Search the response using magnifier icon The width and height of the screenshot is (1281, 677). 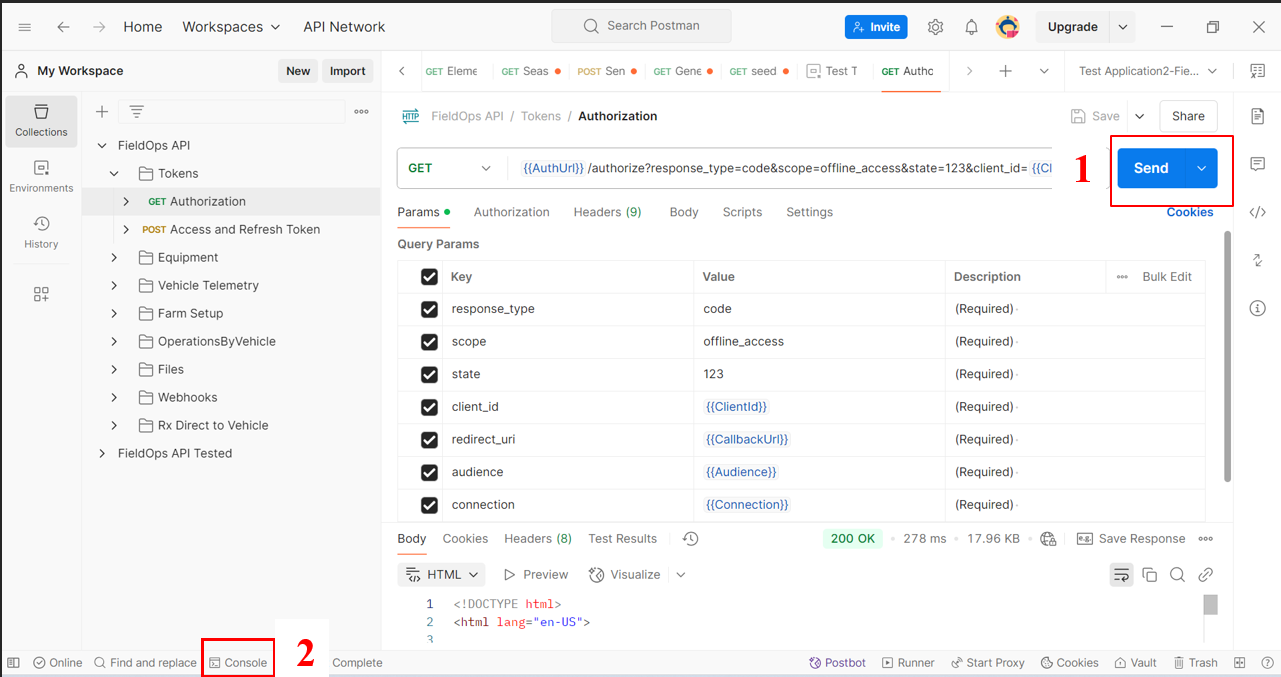point(1177,575)
